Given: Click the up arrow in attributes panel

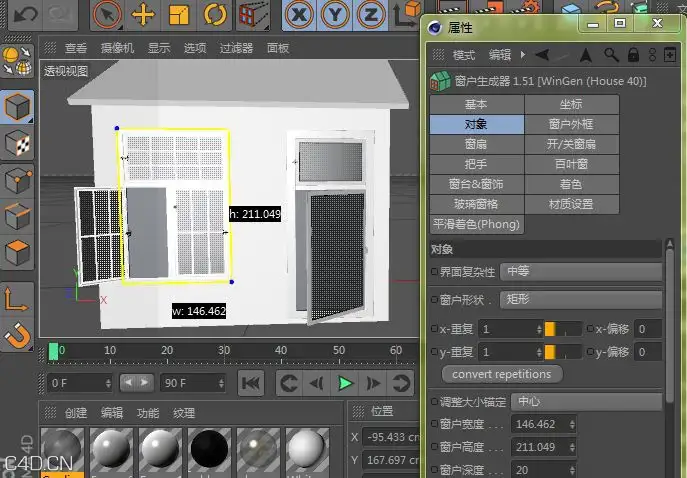Looking at the screenshot, I should (x=585, y=55).
